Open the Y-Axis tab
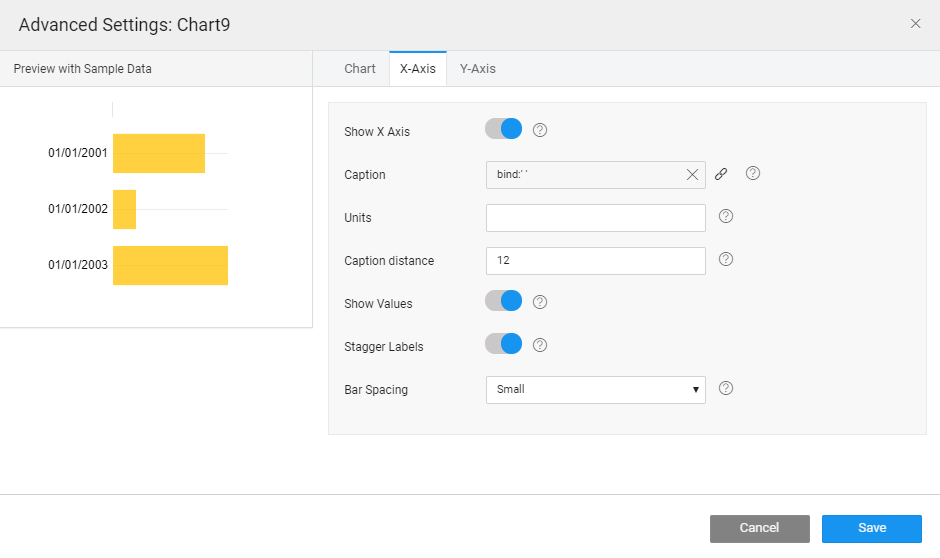The width and height of the screenshot is (940, 558). [477, 69]
